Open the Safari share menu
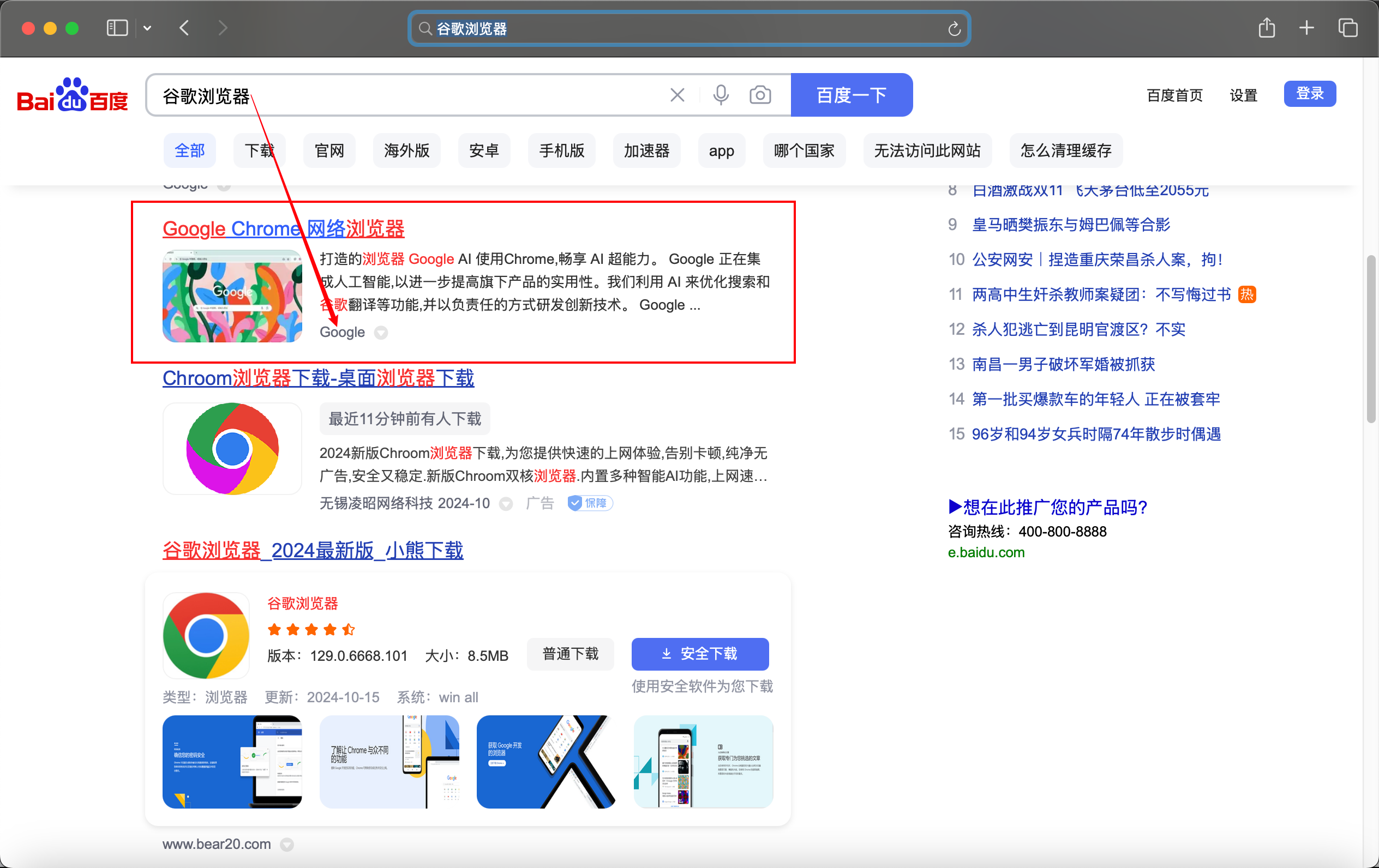The image size is (1379, 868). point(1266,28)
